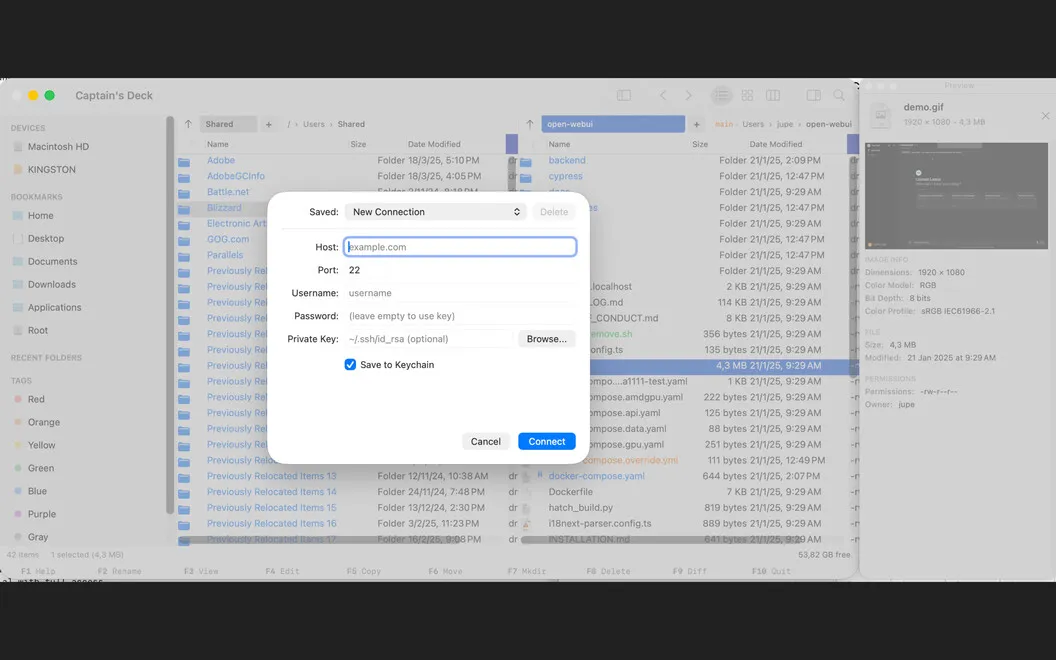Toggle the preview panel toolbar icon

pos(814,96)
